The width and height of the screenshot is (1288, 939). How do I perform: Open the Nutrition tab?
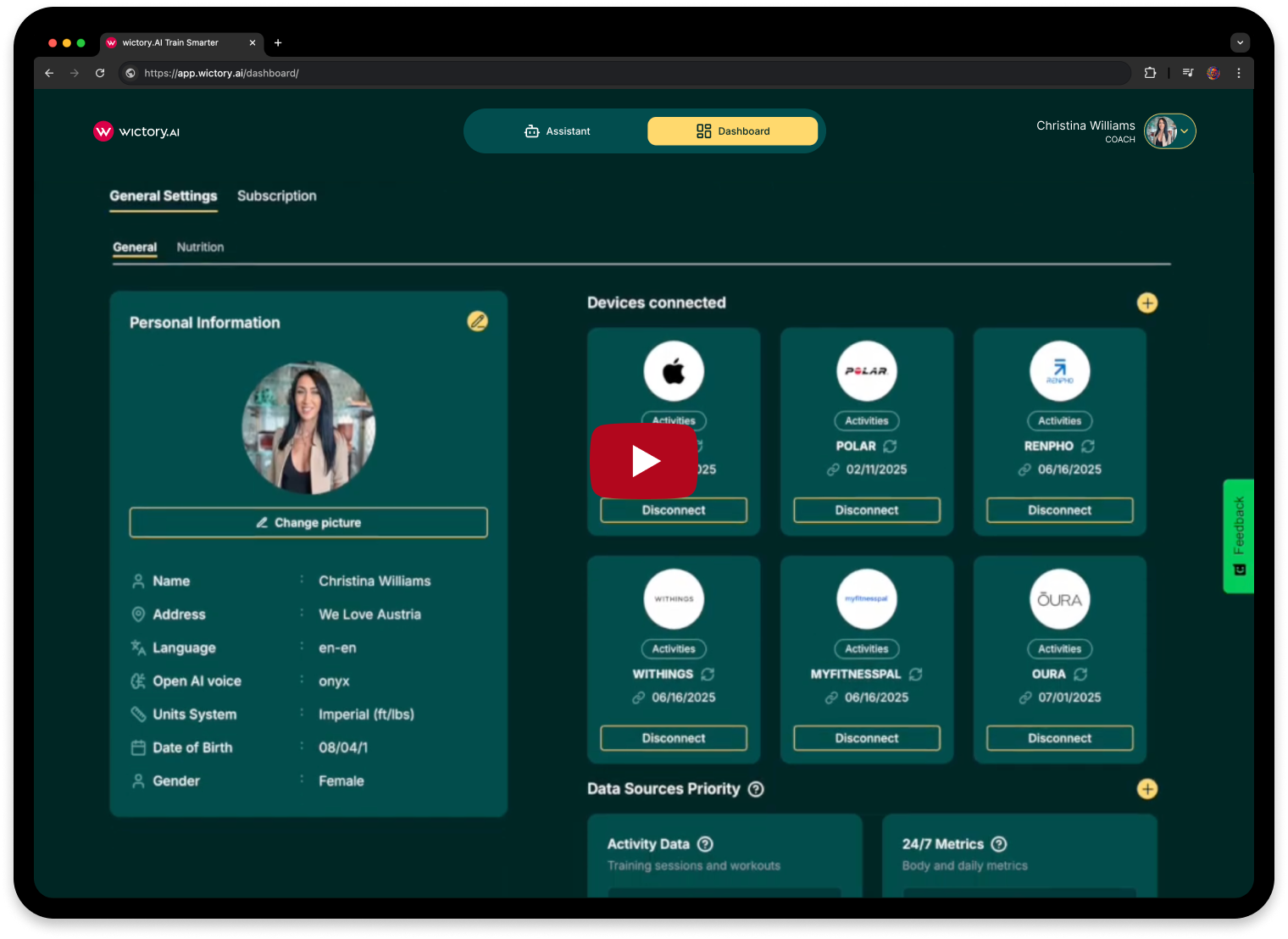coord(200,247)
